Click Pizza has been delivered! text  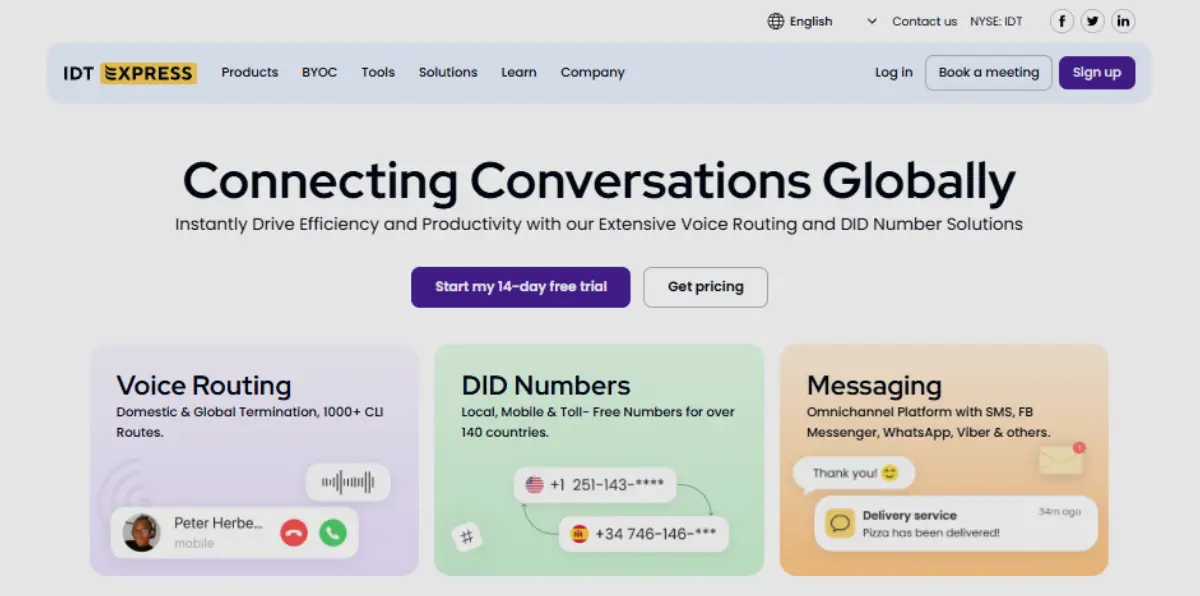click(x=931, y=533)
